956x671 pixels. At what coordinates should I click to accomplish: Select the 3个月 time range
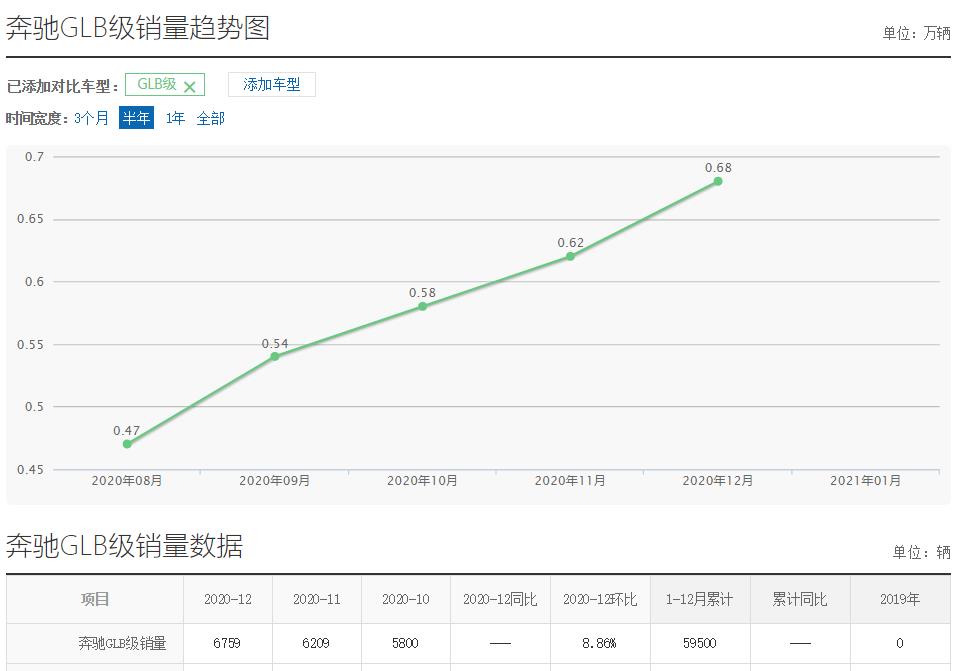(91, 118)
